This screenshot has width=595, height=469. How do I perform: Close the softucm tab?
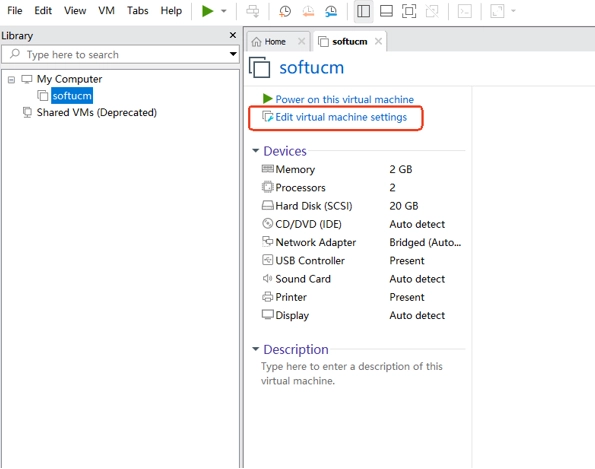click(378, 41)
